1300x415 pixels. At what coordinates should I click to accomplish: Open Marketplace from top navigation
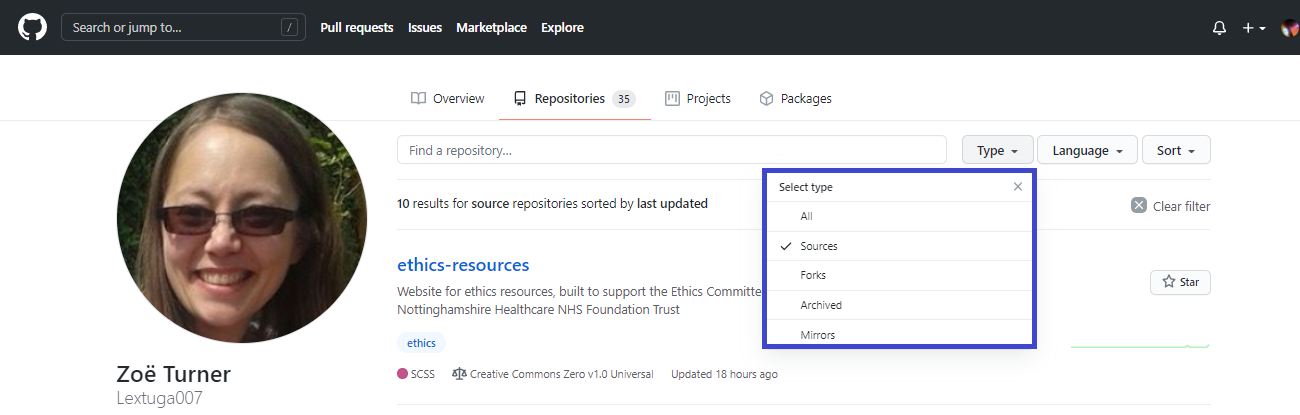click(x=491, y=28)
